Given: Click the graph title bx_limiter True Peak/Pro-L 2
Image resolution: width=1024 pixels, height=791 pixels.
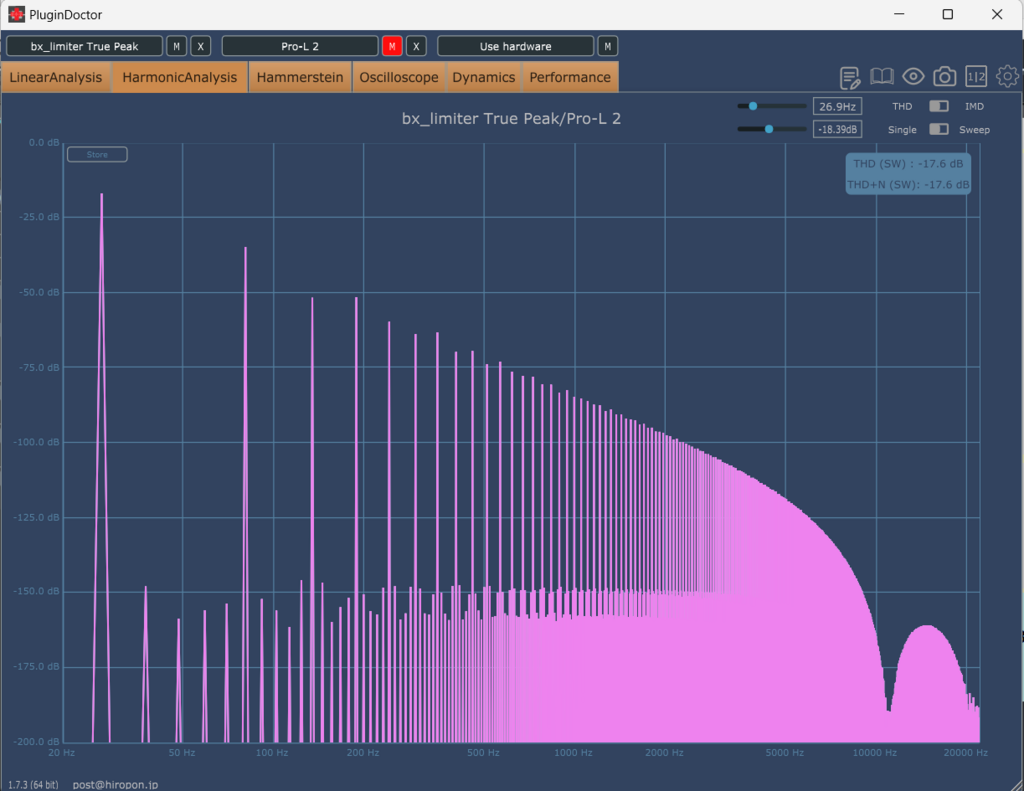Looking at the screenshot, I should pos(511,119).
